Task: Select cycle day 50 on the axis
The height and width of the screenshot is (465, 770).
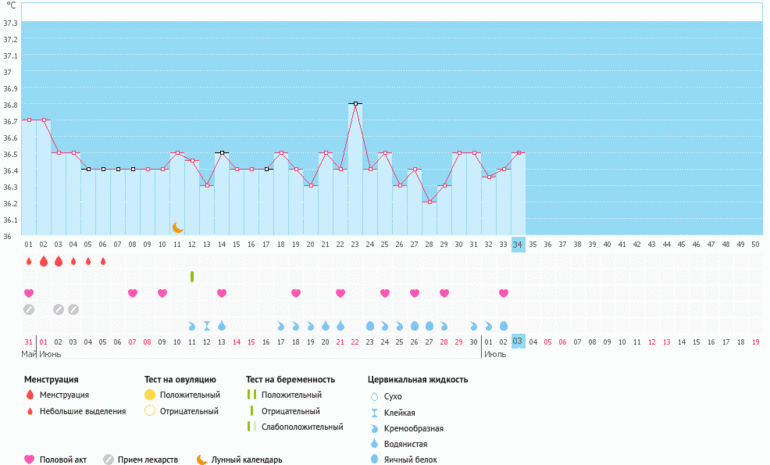Action: (755, 244)
